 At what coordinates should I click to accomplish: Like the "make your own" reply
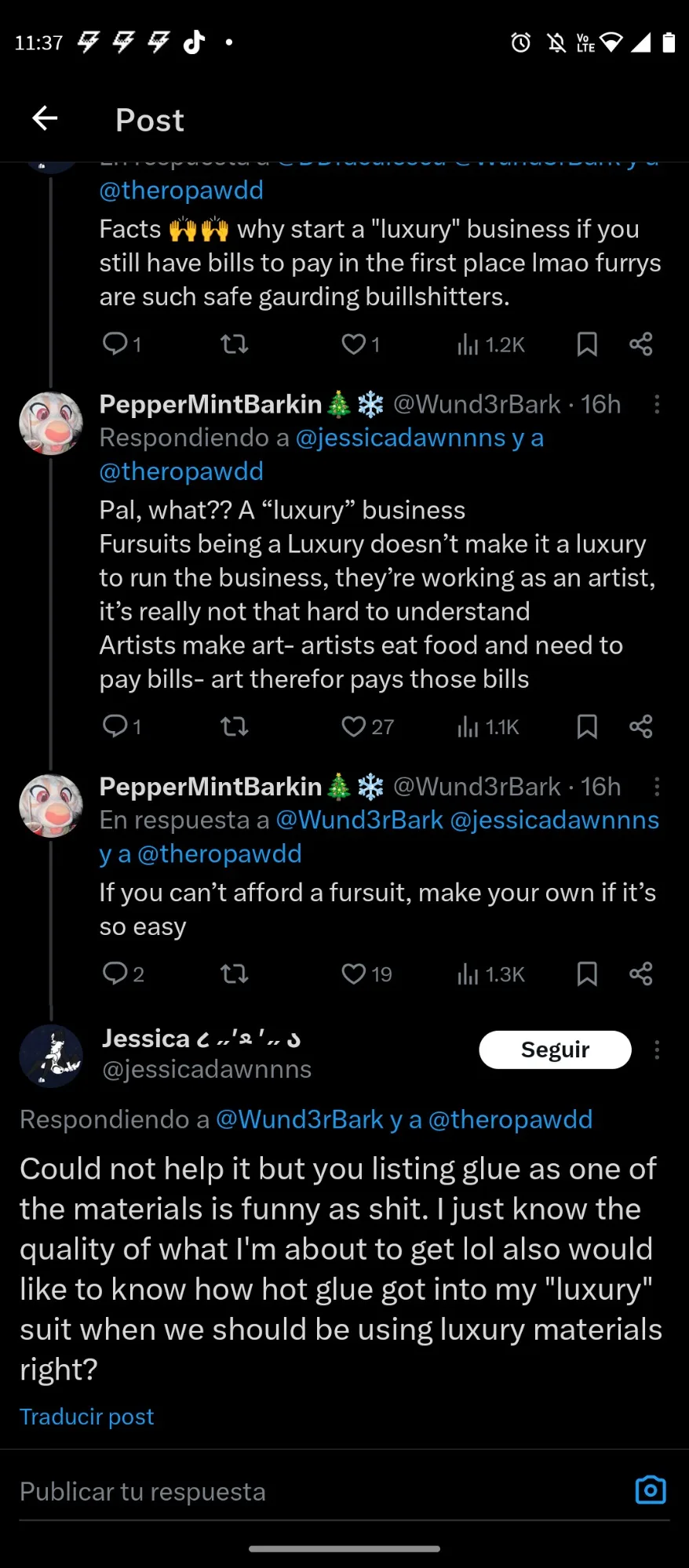click(x=354, y=974)
